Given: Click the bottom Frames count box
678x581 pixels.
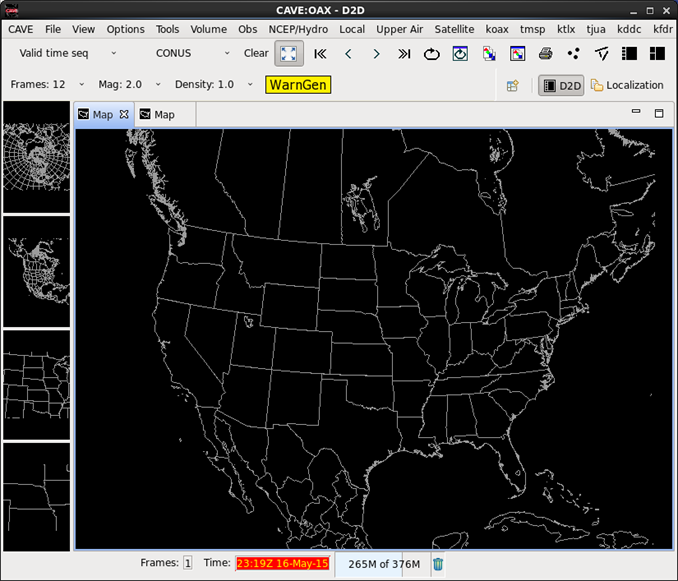Looking at the screenshot, I should tap(188, 563).
